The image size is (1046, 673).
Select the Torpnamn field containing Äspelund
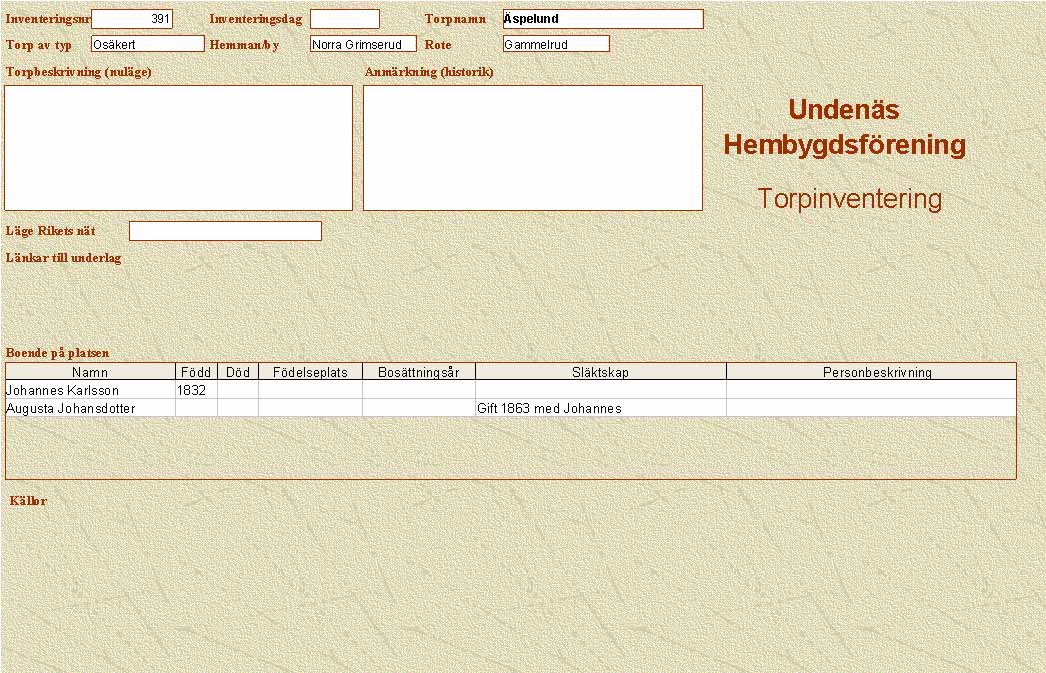[602, 19]
